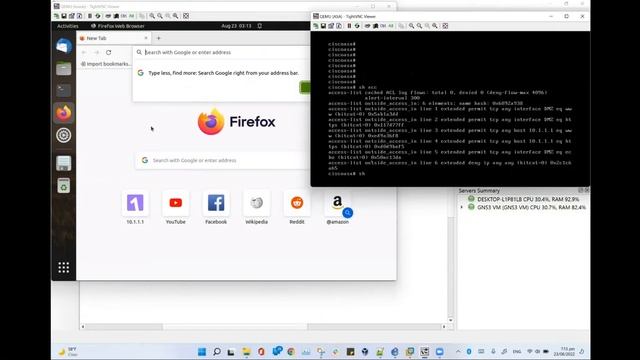Open Terminal from Ubuntu dock
The width and height of the screenshot is (640, 360).
click(64, 90)
